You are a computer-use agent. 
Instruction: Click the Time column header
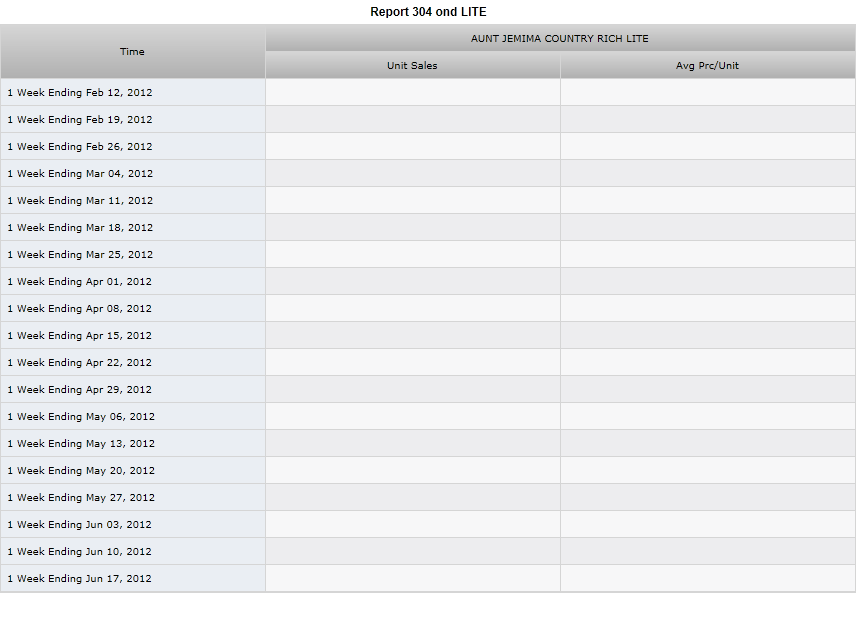click(133, 51)
